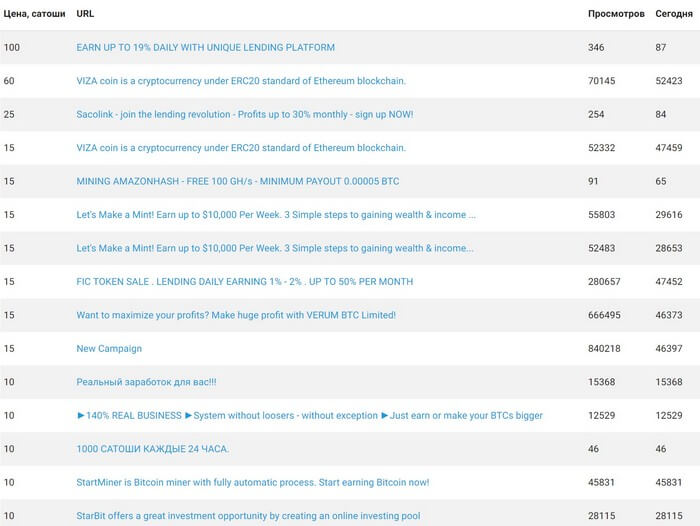Click the 60-satoshi VIZA coin link
This screenshot has height=526, width=700.
[x=240, y=81]
